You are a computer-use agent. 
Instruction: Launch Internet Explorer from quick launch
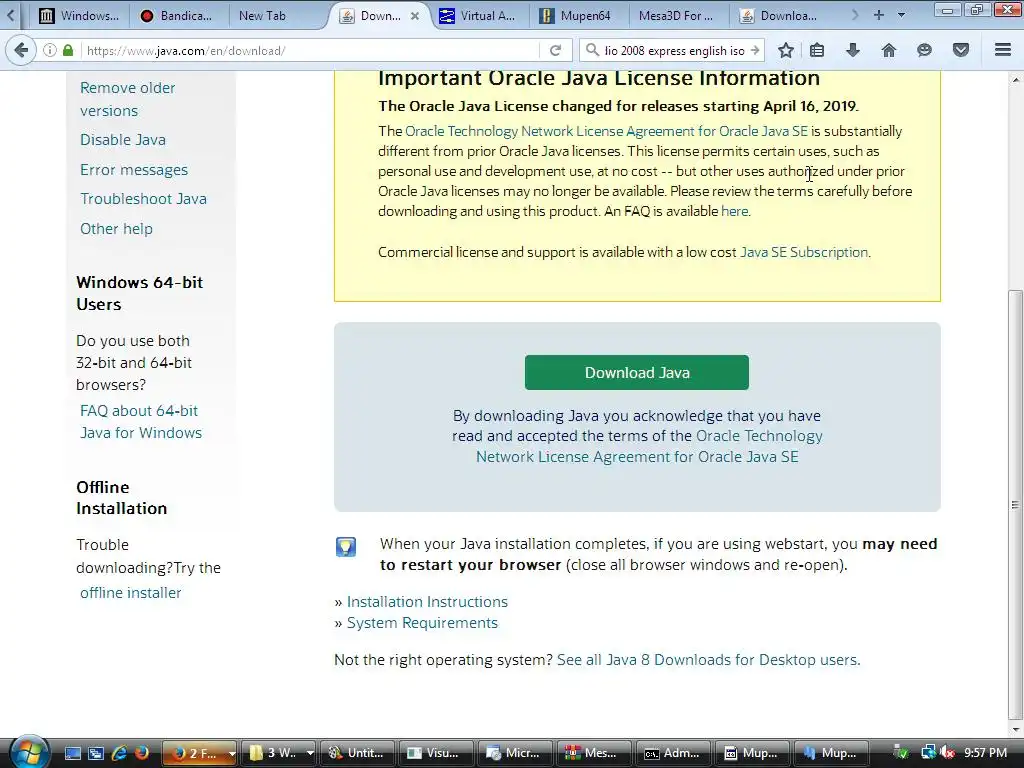119,753
